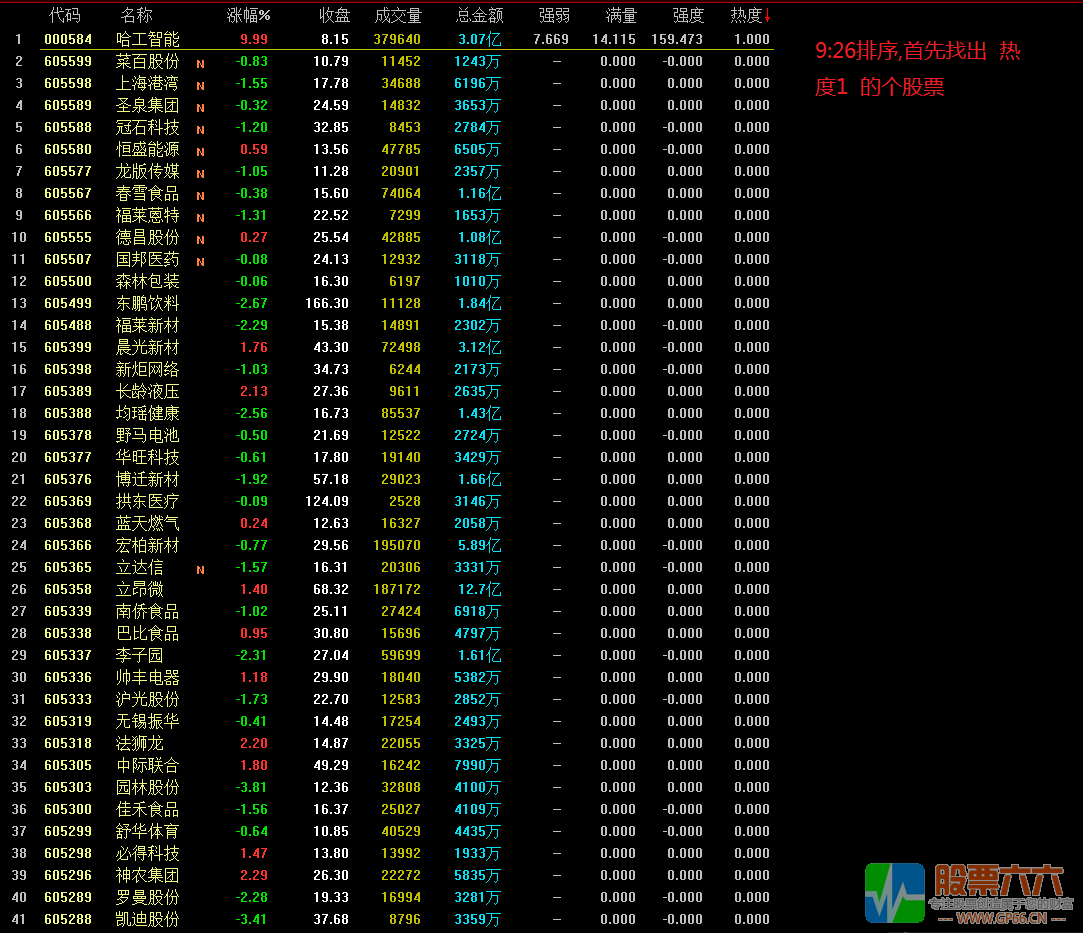Sort by the 满量 column header
Viewport: 1083px width, 933px height.
[x=620, y=15]
